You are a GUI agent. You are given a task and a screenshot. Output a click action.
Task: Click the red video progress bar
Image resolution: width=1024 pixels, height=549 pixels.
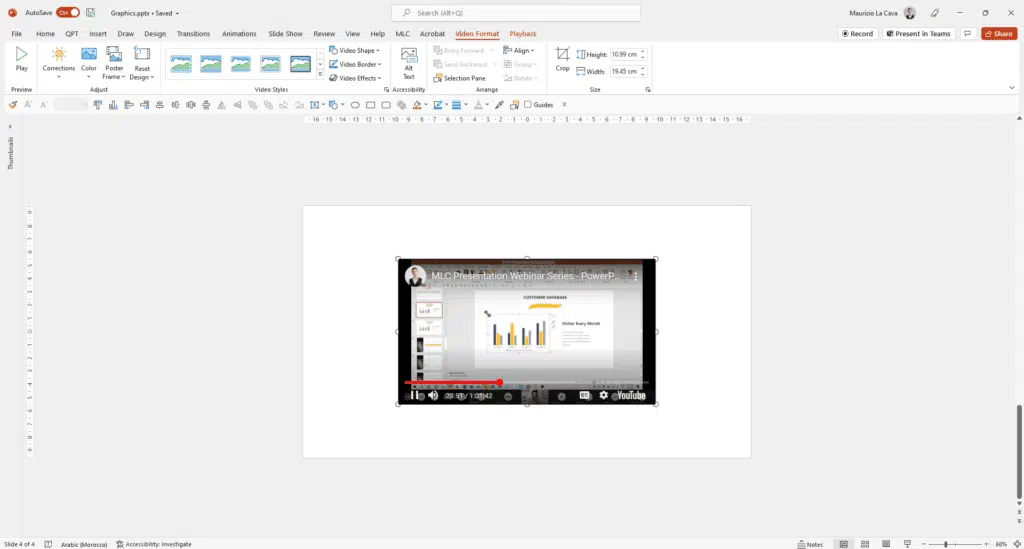click(452, 382)
